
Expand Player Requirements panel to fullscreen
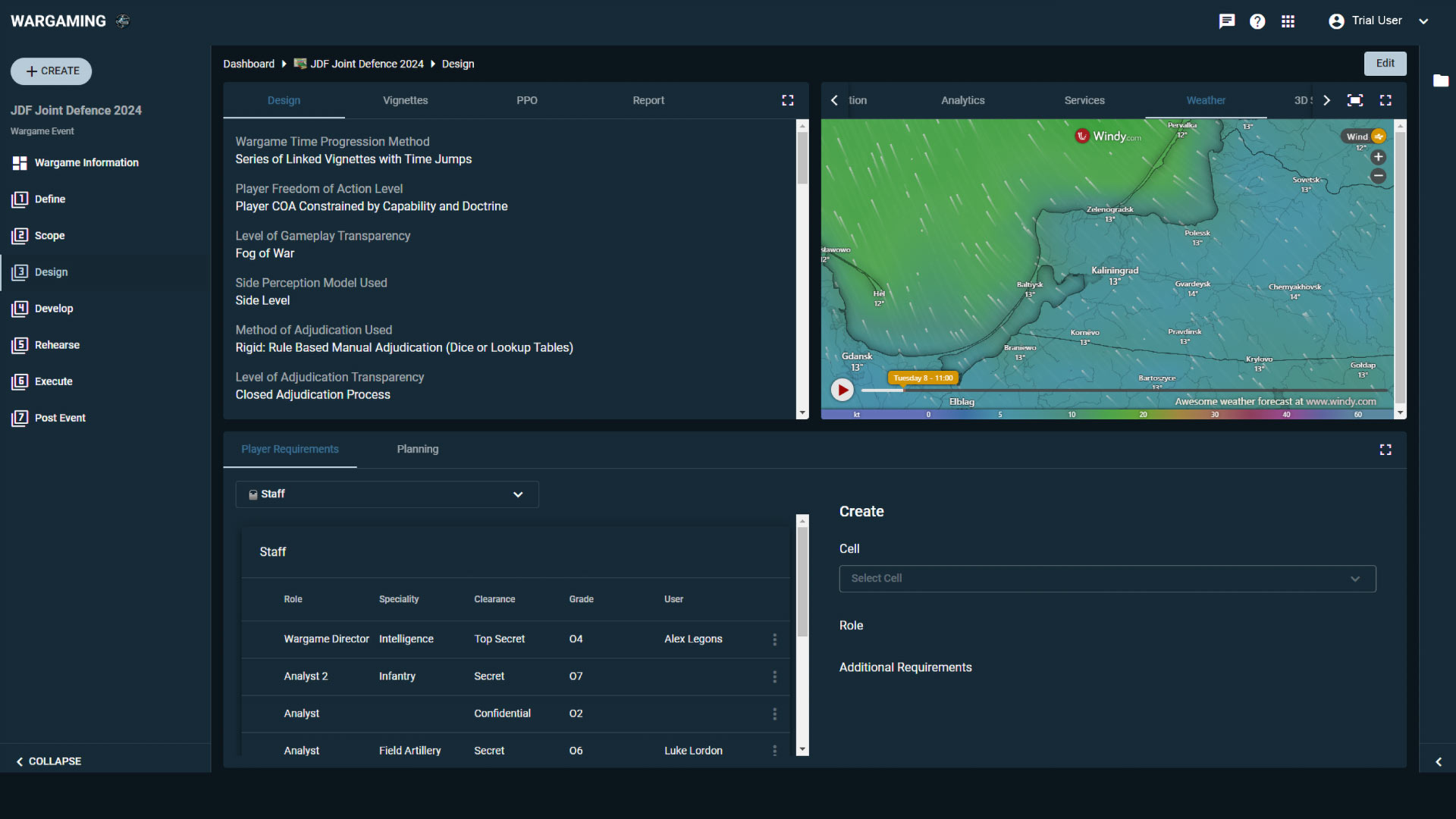1385,450
